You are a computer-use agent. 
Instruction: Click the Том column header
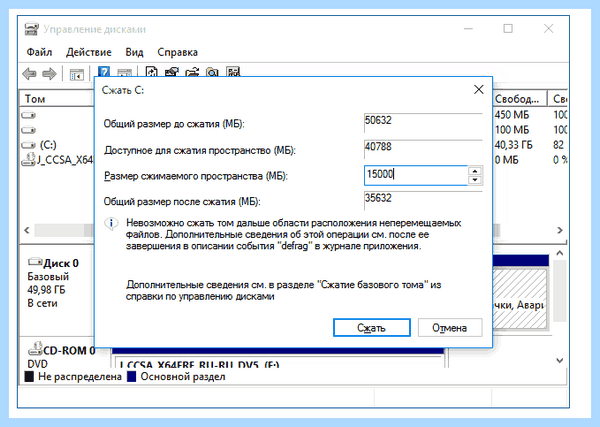pos(57,99)
